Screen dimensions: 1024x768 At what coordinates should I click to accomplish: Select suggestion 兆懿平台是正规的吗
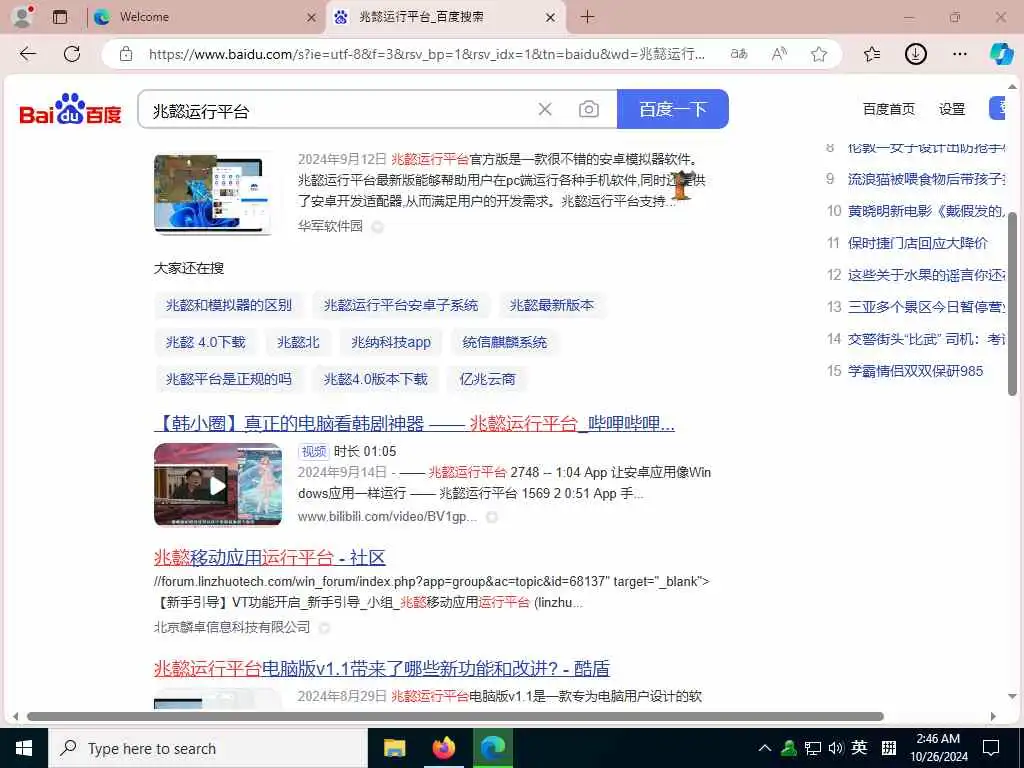pyautogui.click(x=229, y=379)
